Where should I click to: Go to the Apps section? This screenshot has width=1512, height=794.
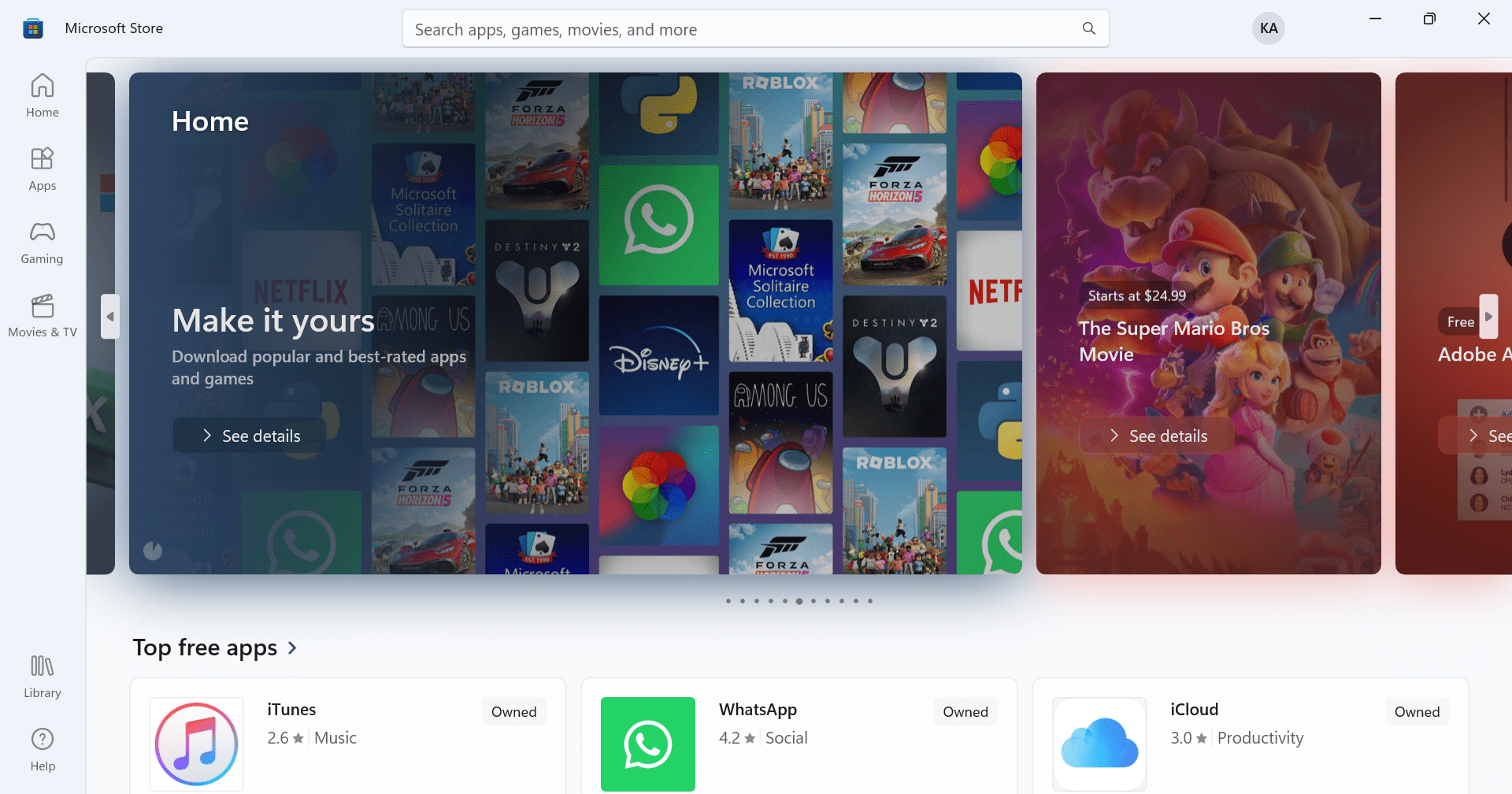43,169
